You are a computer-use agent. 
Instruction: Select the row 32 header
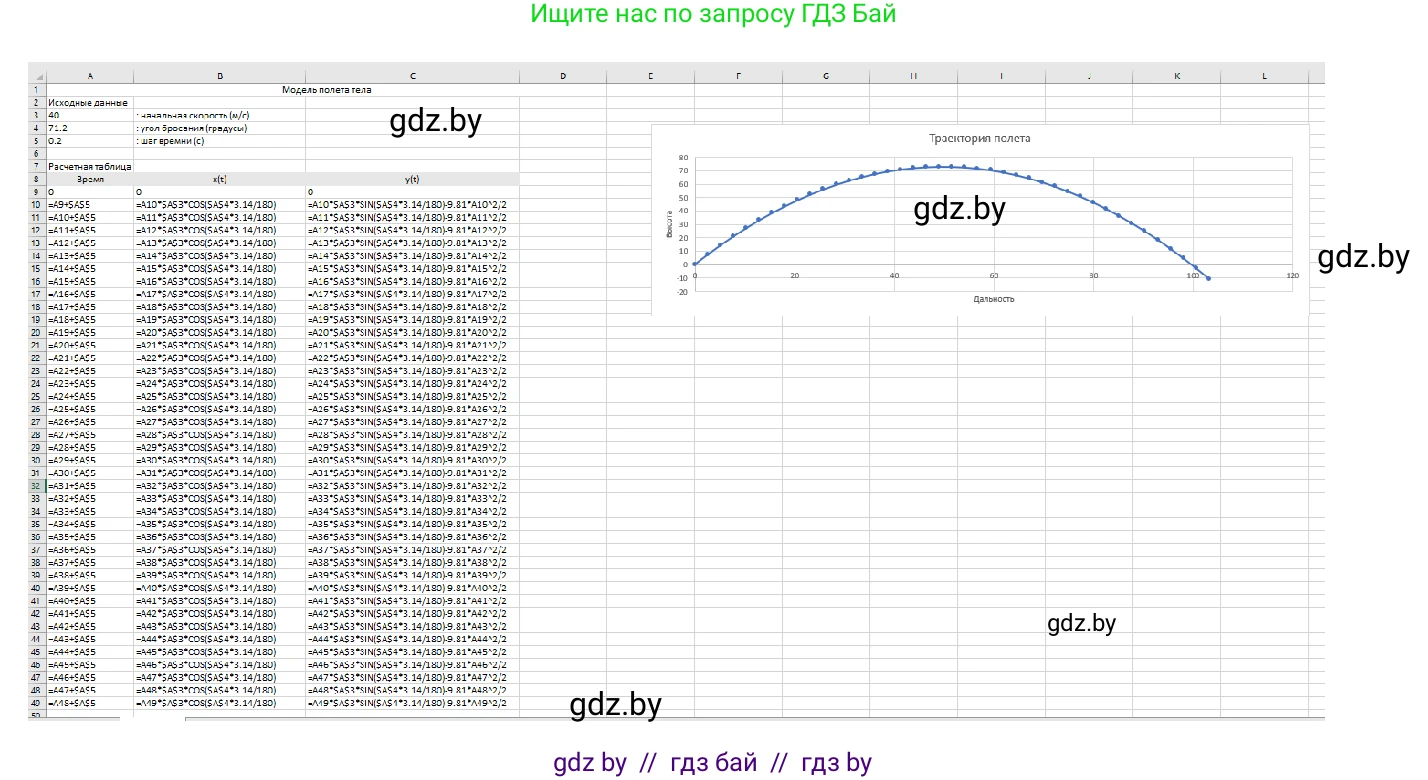(37, 485)
